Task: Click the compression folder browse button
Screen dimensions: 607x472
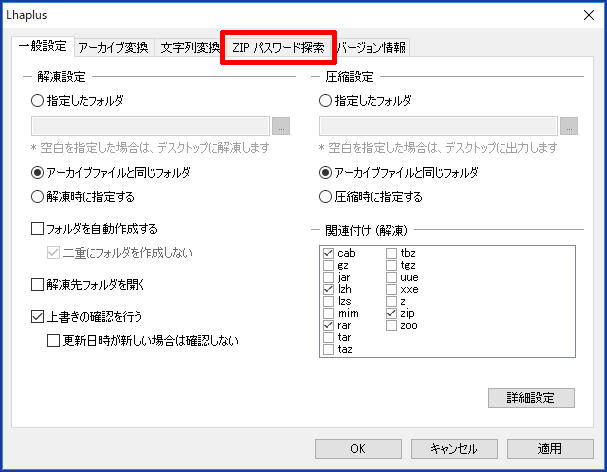Action: [x=569, y=126]
